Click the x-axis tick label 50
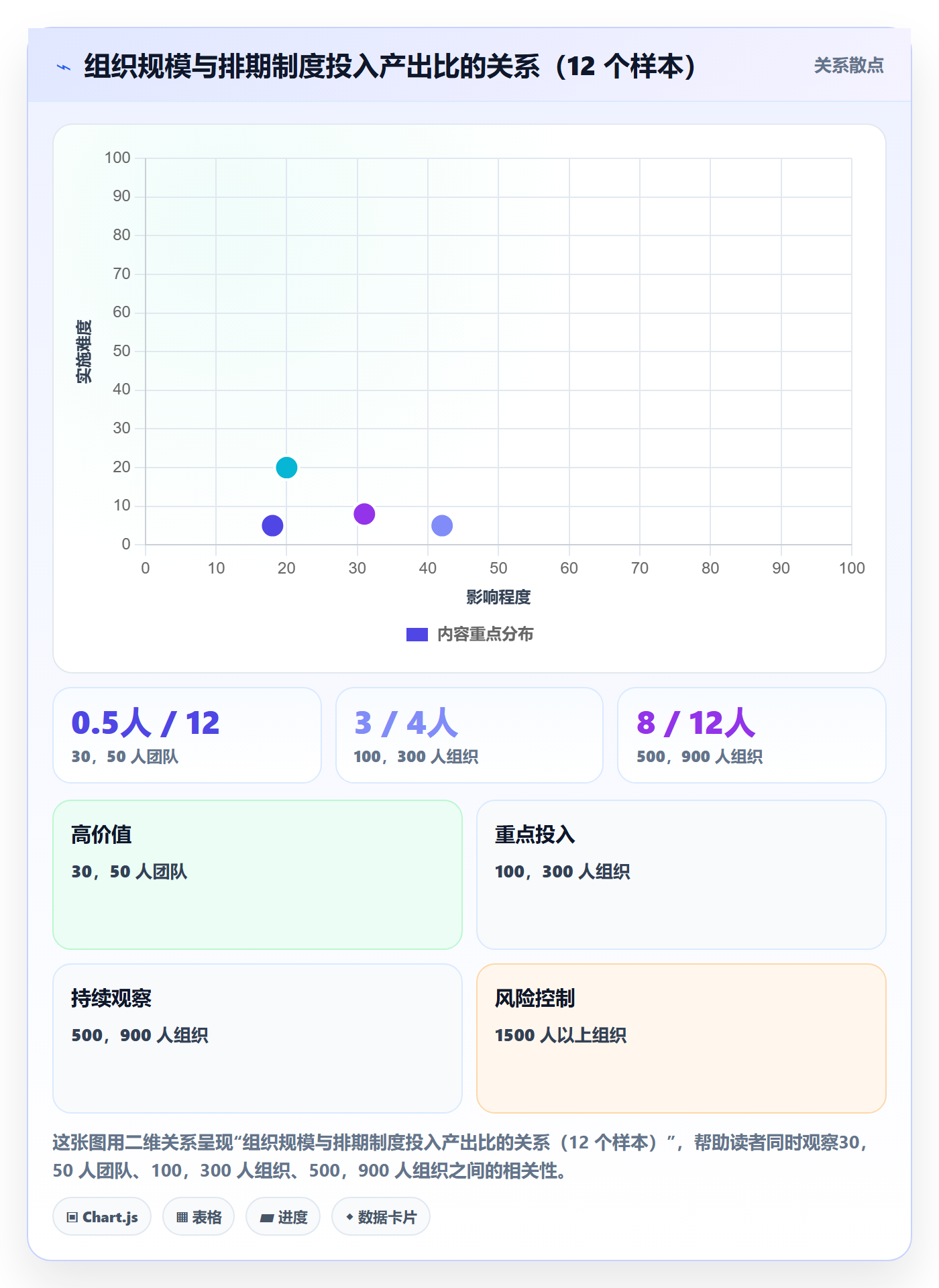This screenshot has width=939, height=1288. [498, 568]
